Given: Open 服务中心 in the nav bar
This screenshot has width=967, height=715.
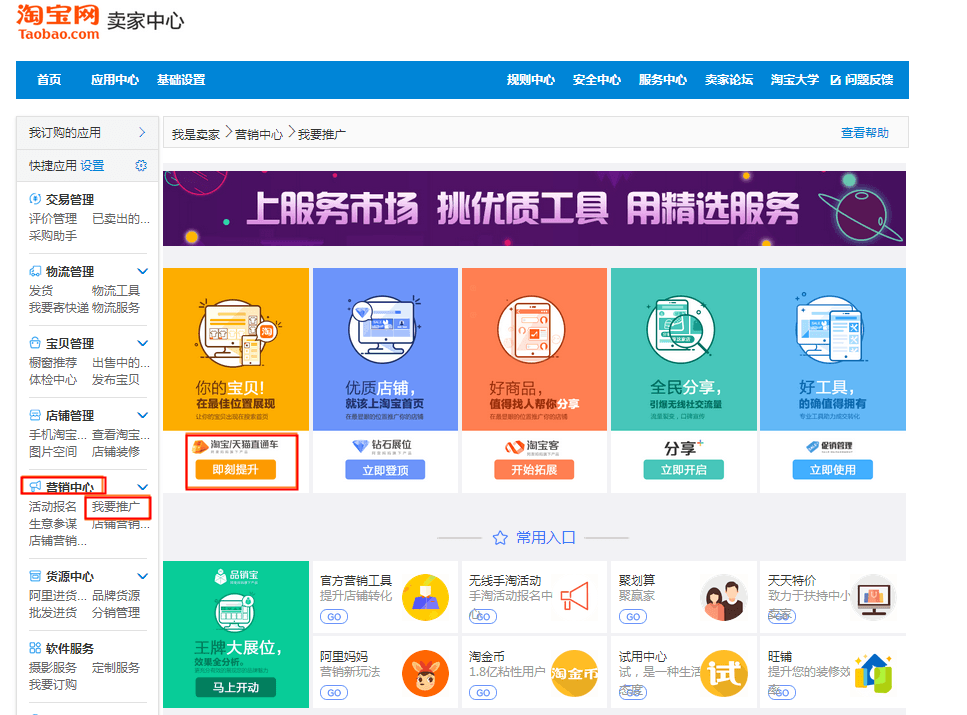Looking at the screenshot, I should (663, 80).
